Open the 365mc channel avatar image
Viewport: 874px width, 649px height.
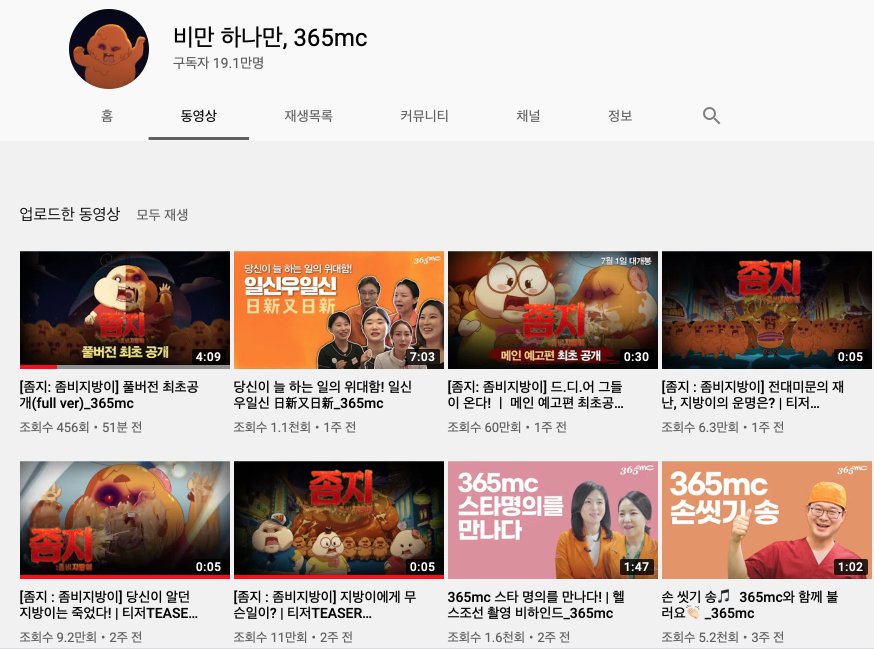pos(109,49)
